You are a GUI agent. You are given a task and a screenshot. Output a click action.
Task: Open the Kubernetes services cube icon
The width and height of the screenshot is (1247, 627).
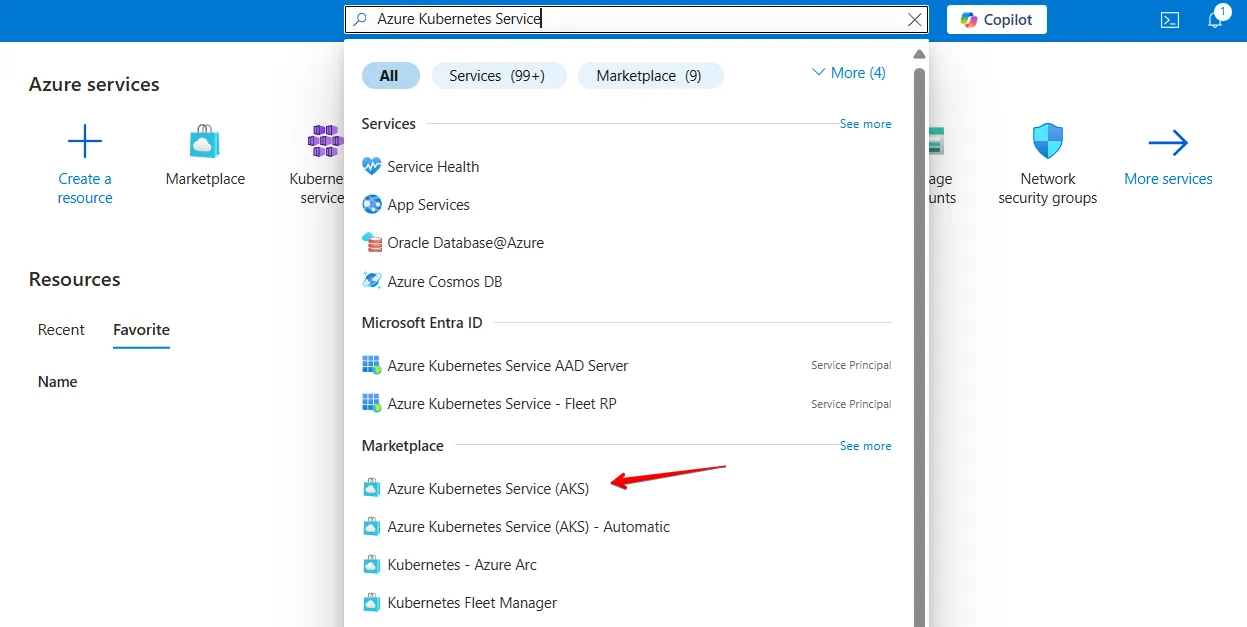(x=326, y=142)
